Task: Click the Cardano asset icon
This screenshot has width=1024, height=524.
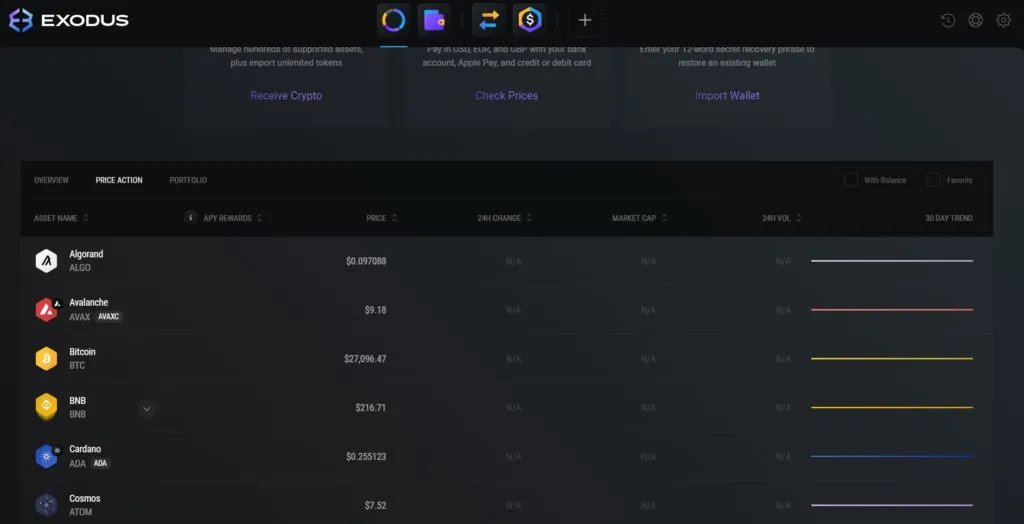Action: pyautogui.click(x=46, y=456)
